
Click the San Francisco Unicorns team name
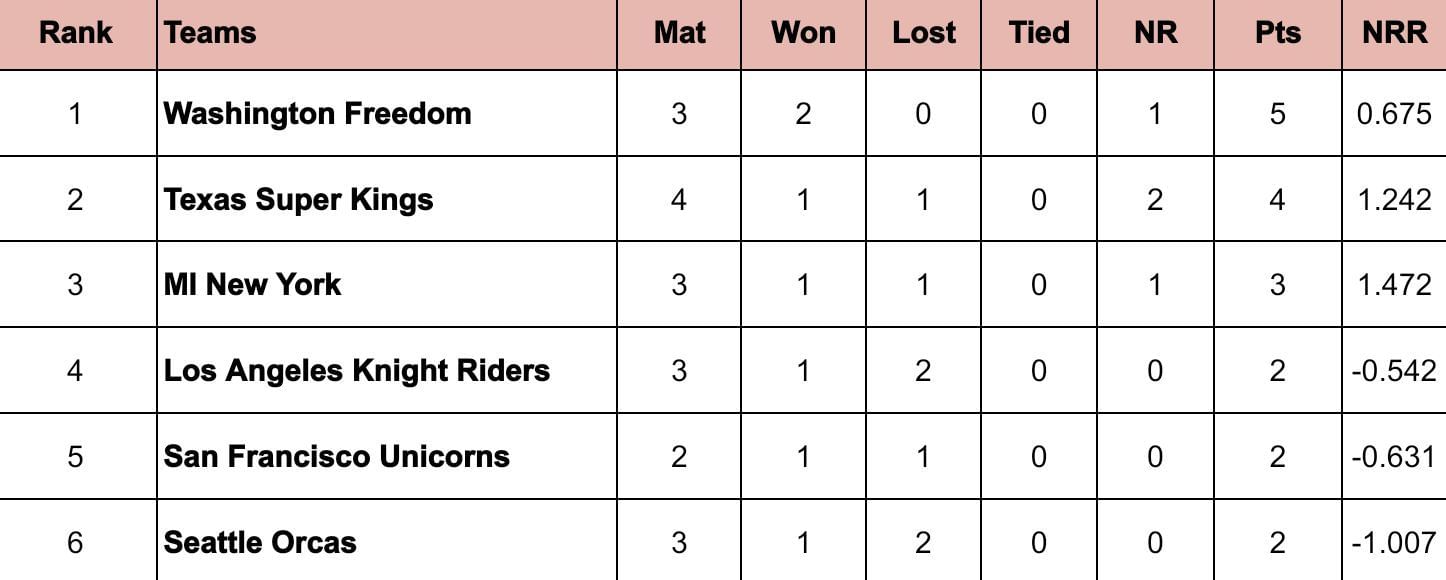pyautogui.click(x=336, y=457)
